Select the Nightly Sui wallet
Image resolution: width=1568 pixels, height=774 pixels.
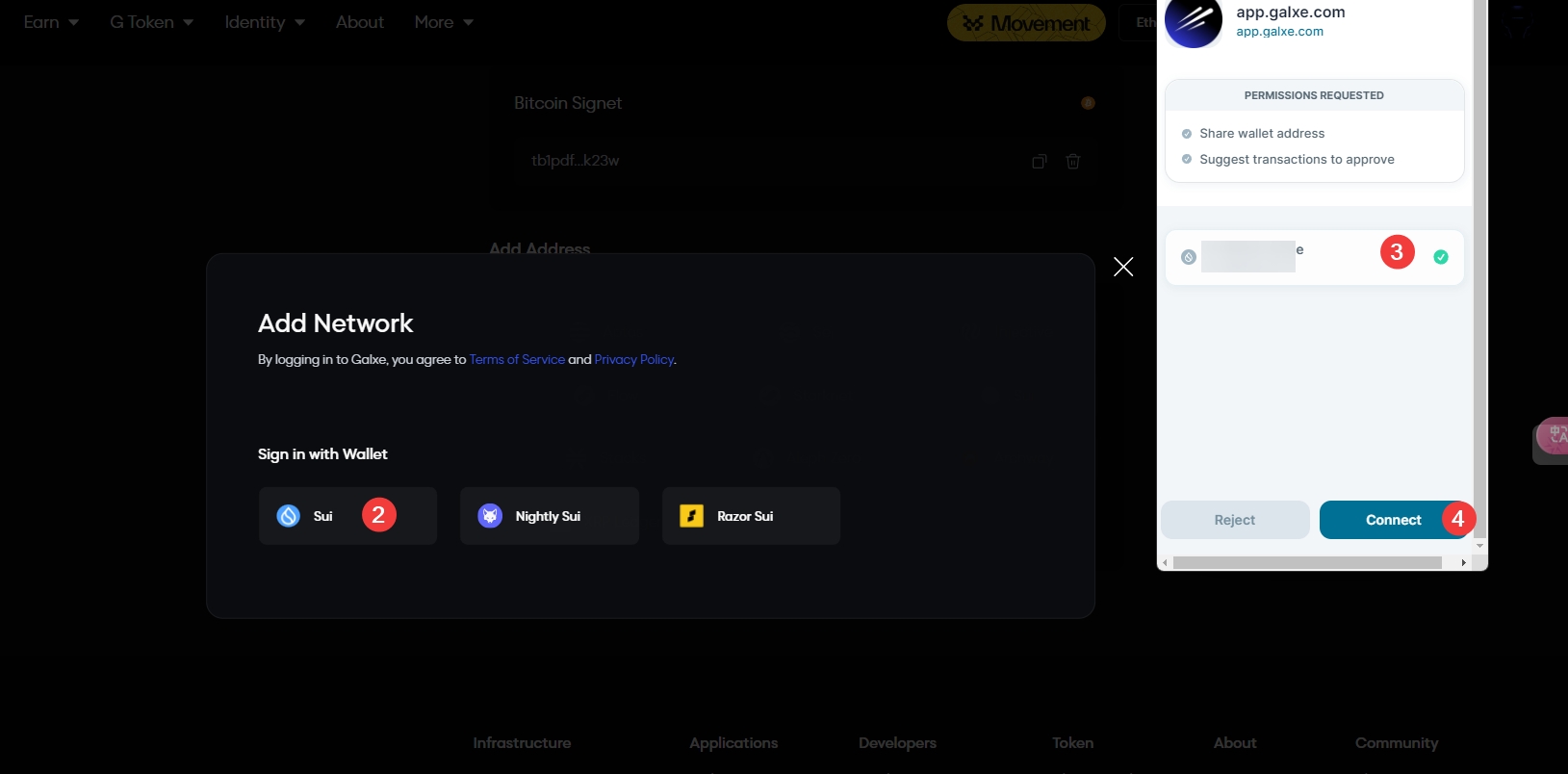tap(549, 516)
